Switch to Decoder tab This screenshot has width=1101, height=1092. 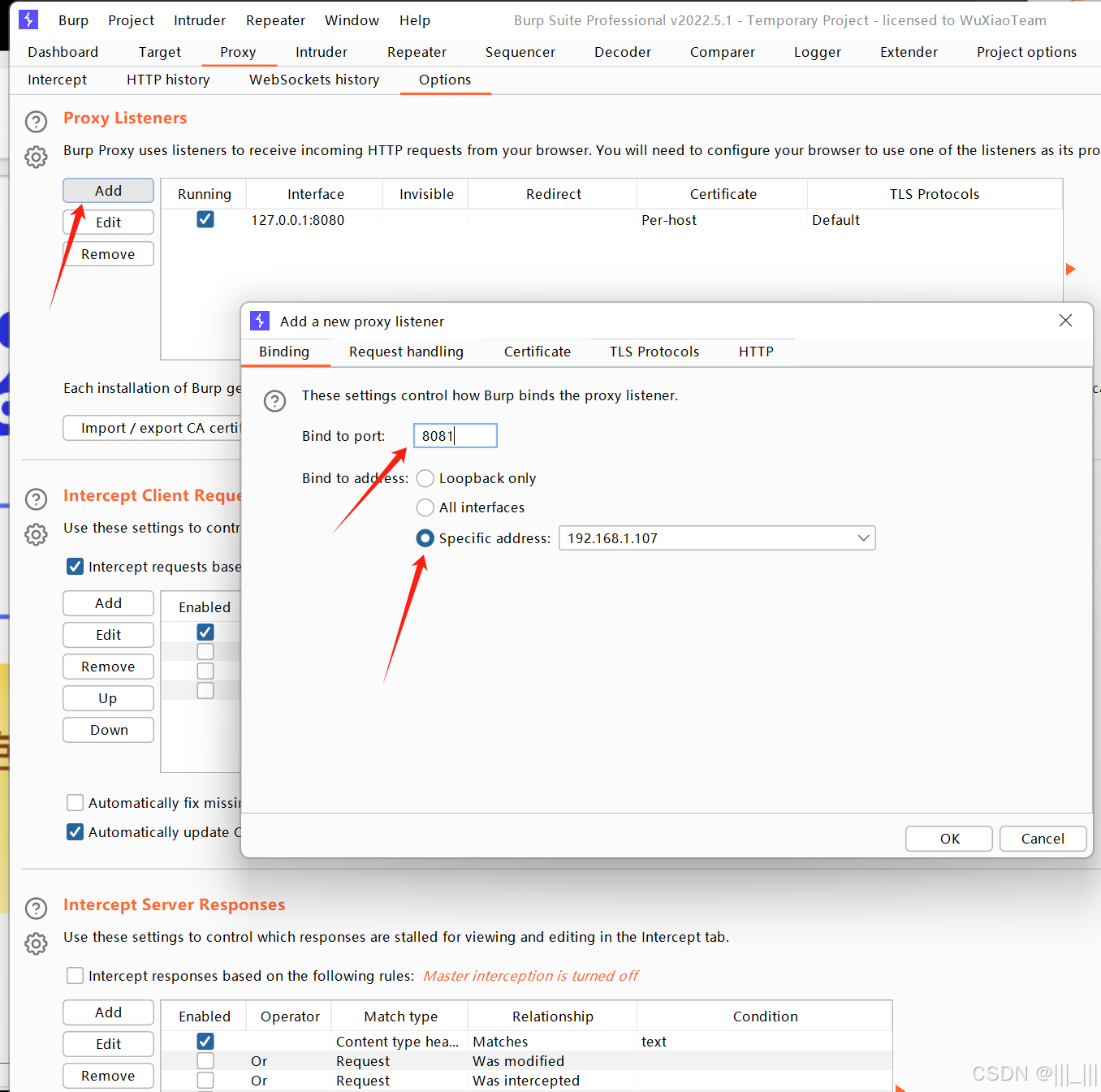pyautogui.click(x=623, y=52)
